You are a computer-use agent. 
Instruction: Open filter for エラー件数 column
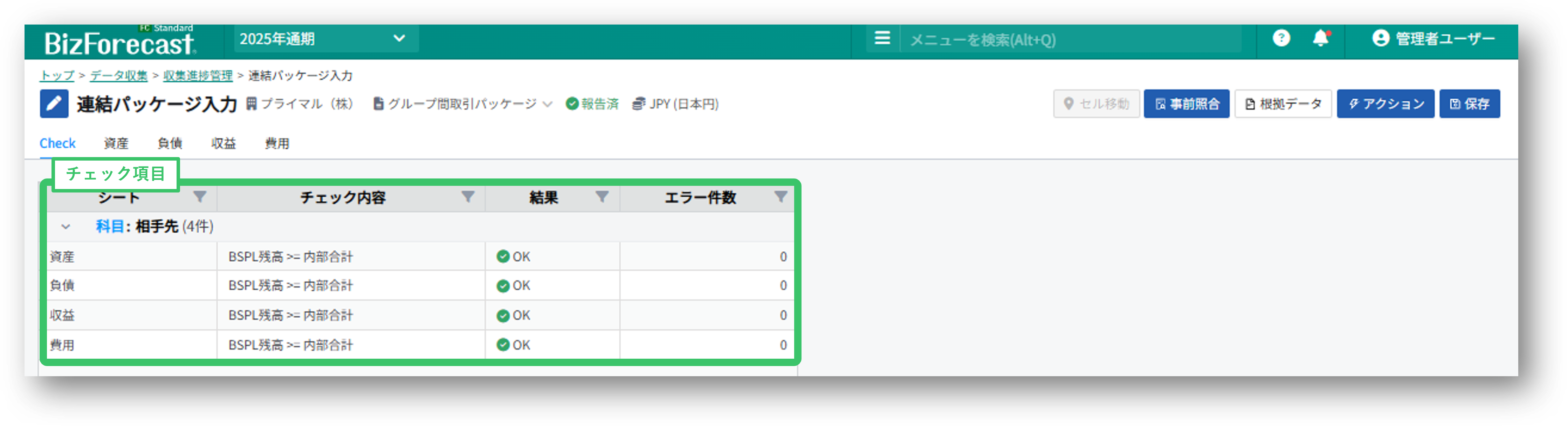click(780, 197)
